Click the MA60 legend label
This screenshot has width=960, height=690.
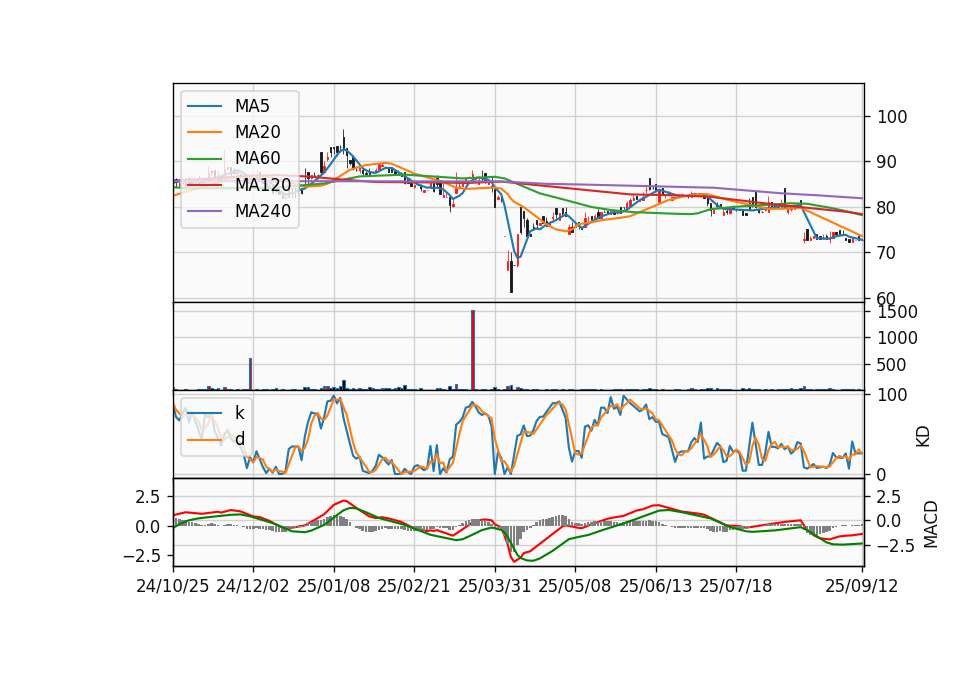[x=257, y=158]
